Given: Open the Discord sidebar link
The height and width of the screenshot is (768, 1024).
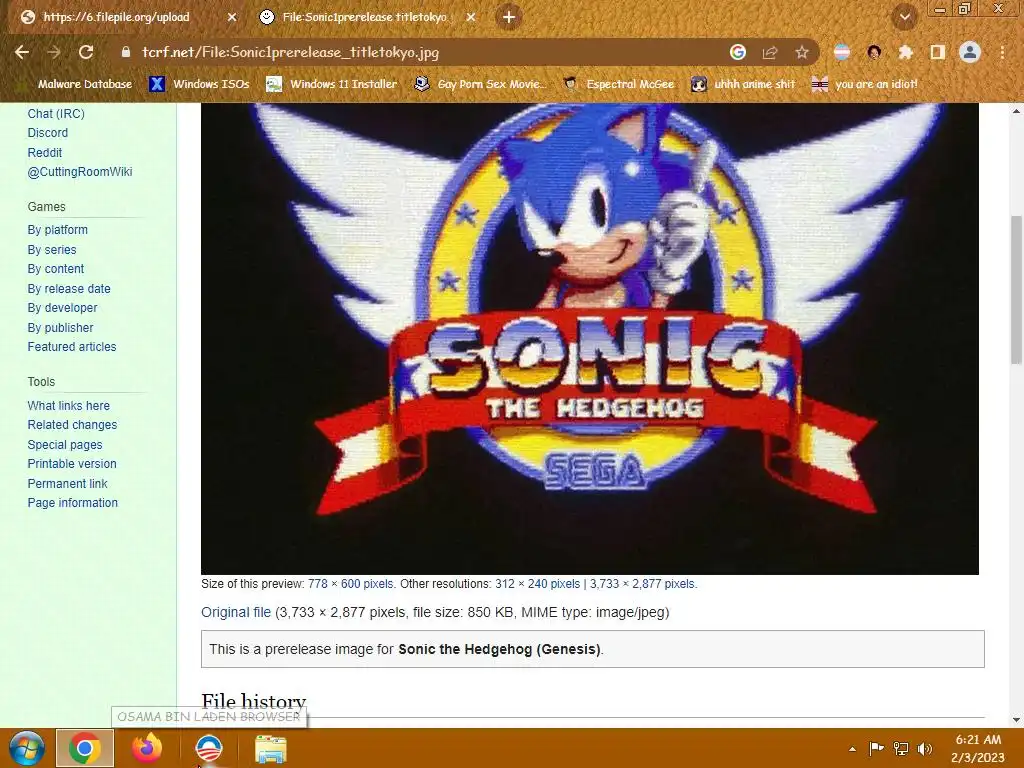Looking at the screenshot, I should click(x=48, y=133).
